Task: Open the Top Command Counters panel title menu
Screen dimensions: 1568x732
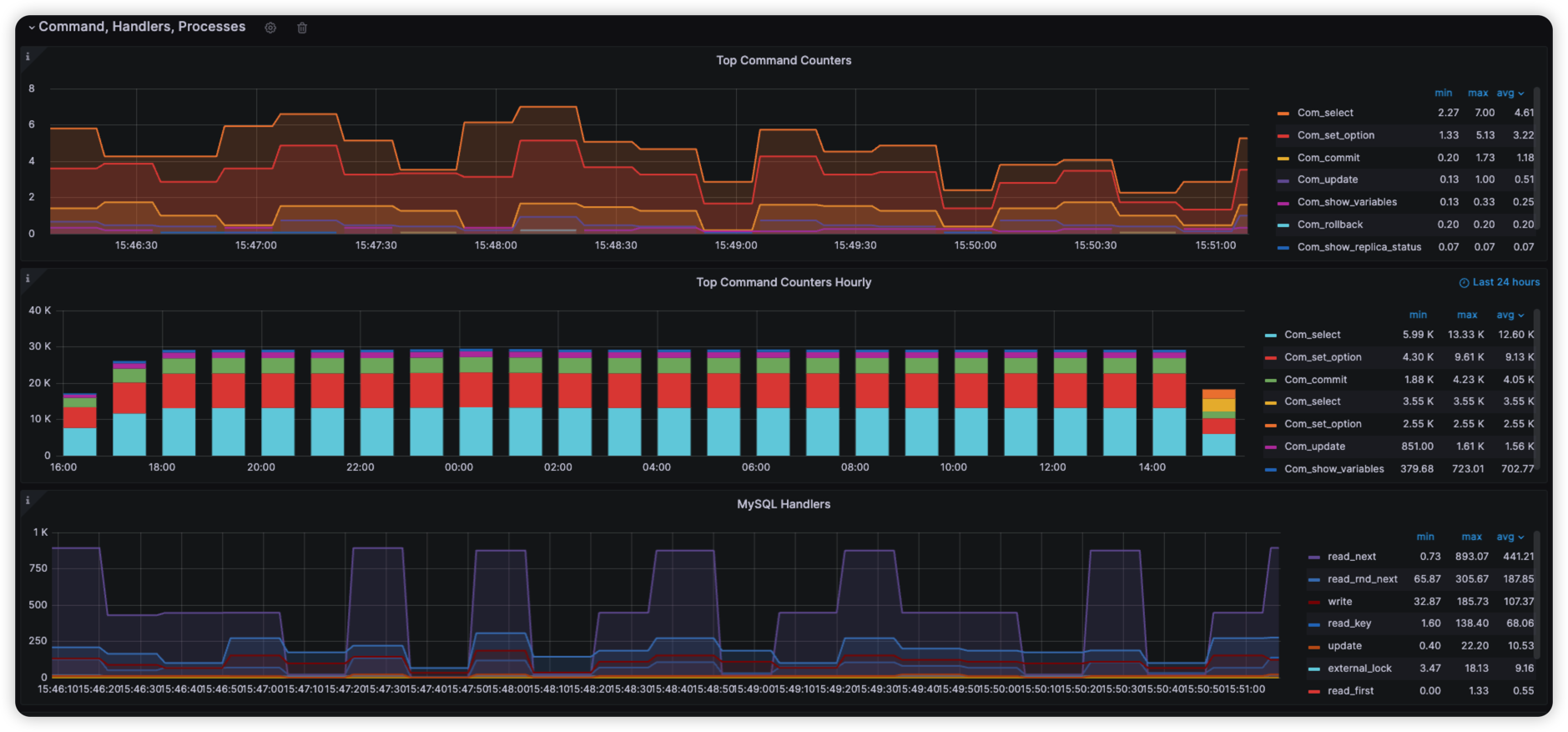Action: coord(784,60)
